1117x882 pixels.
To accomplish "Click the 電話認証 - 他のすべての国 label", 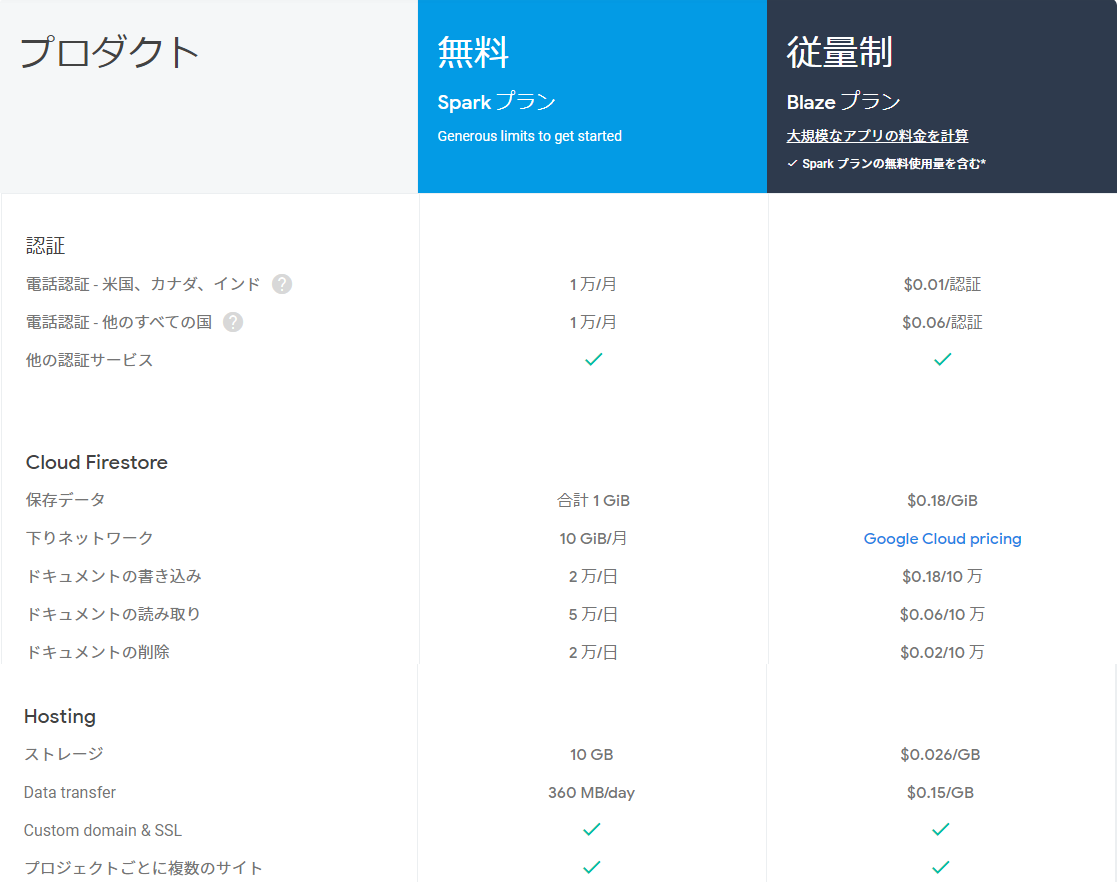I will pyautogui.click(x=119, y=322).
